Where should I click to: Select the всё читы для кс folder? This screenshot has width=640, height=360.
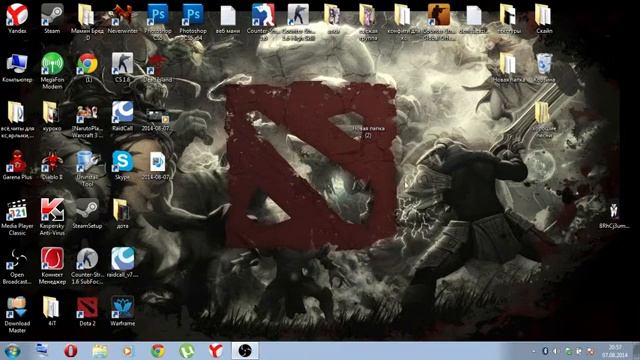17,119
